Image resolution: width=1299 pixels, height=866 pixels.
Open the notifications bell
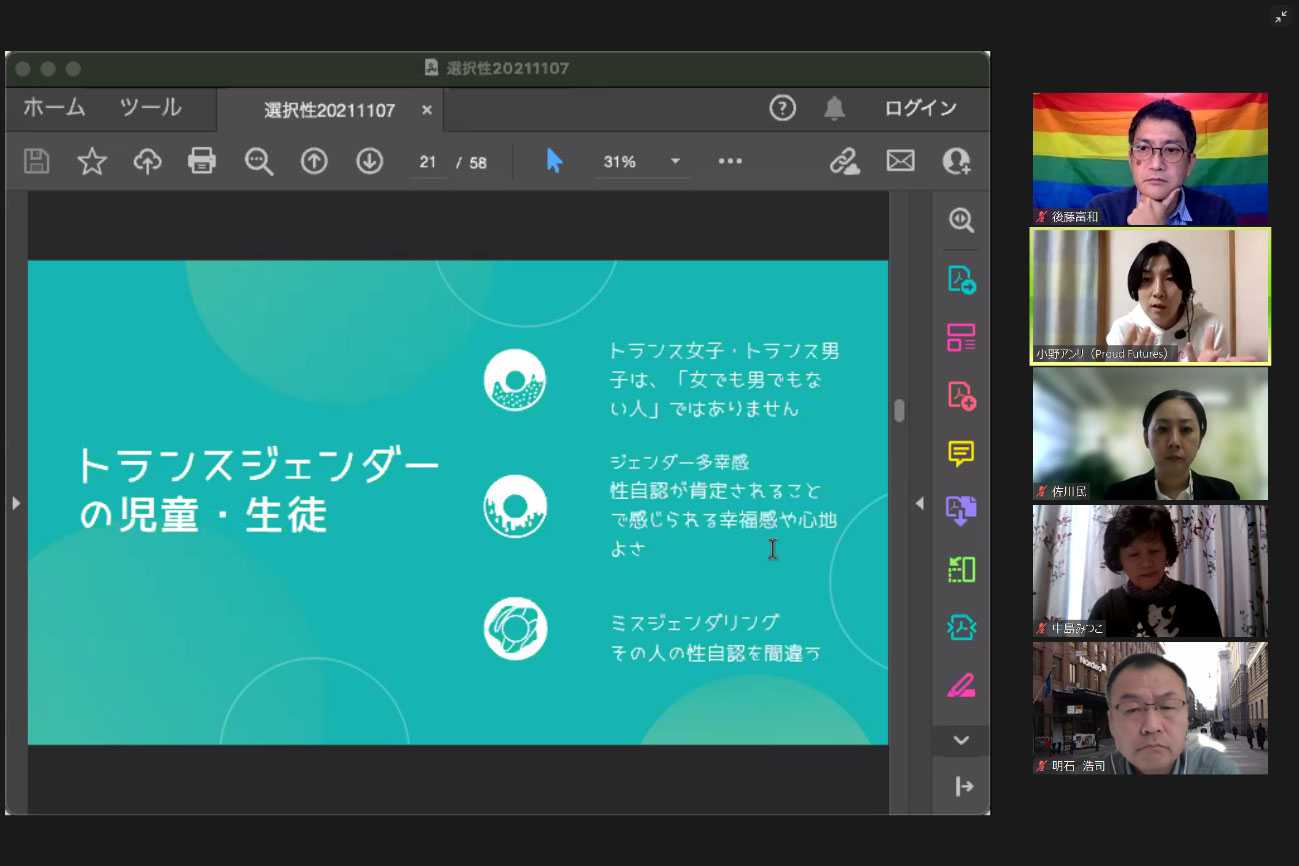pyautogui.click(x=834, y=108)
